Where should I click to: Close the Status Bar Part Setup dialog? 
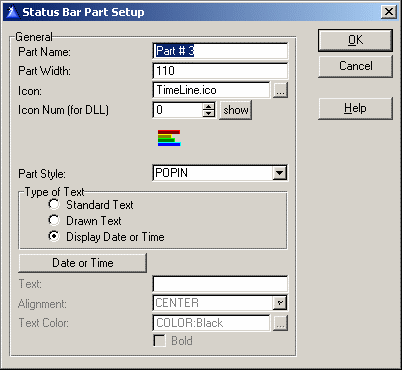tap(389, 12)
